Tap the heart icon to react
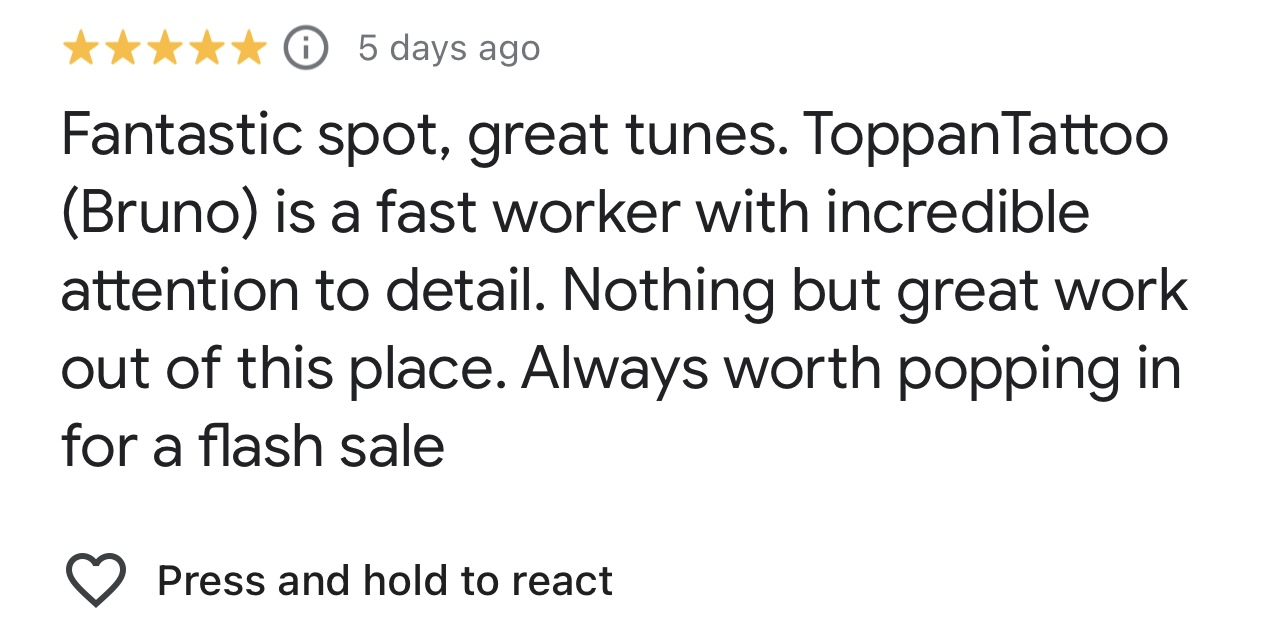 click(95, 580)
